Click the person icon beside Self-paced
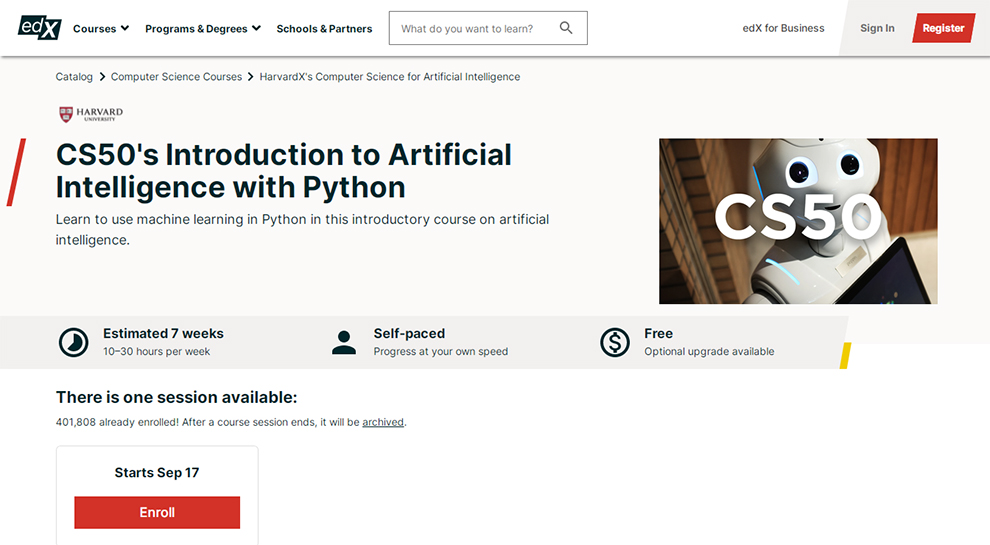Image resolution: width=990 pixels, height=545 pixels. (x=344, y=342)
